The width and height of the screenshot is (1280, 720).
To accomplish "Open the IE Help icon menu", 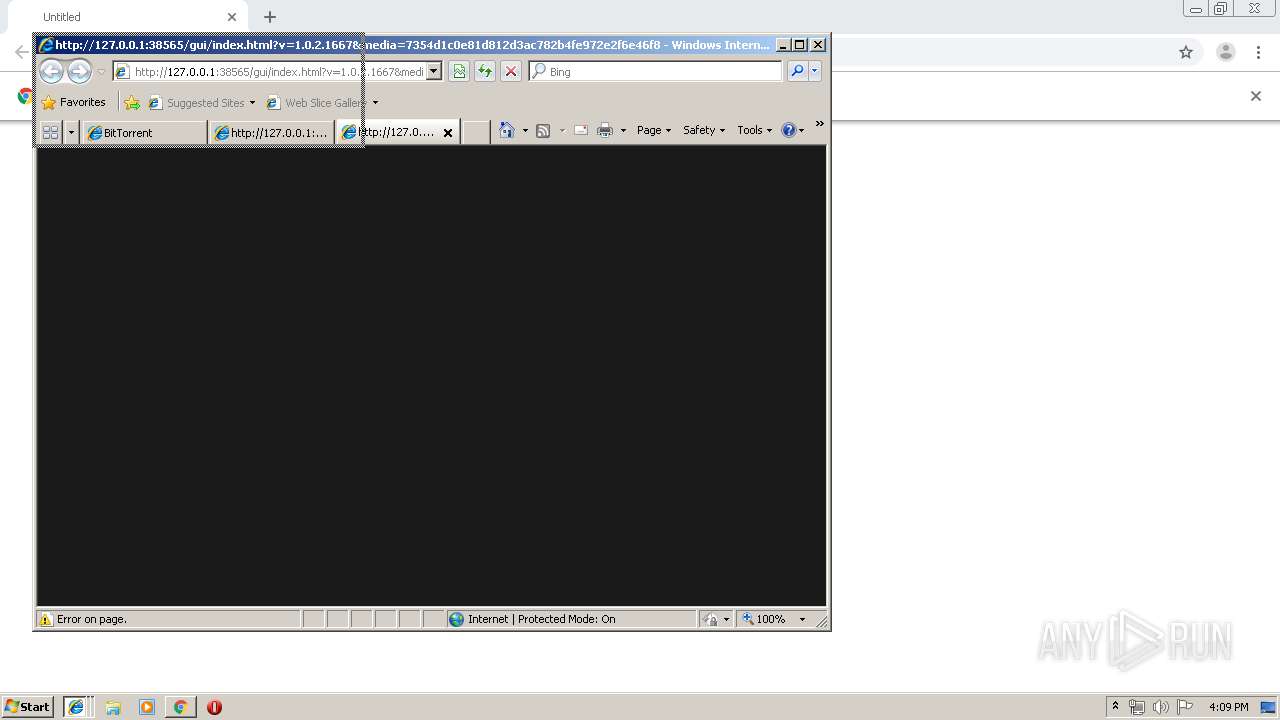I will pyautogui.click(x=793, y=130).
